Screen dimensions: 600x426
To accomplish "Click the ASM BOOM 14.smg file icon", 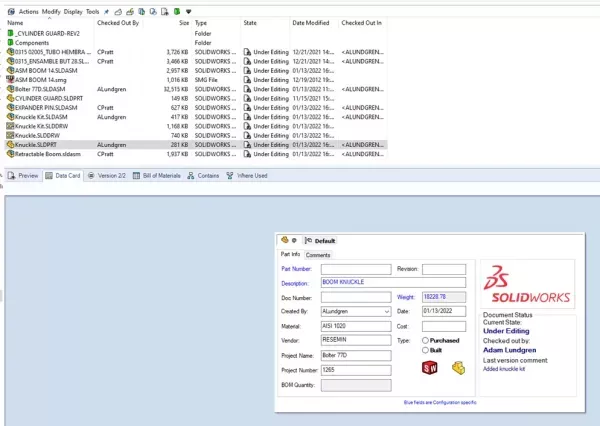I will (x=11, y=80).
